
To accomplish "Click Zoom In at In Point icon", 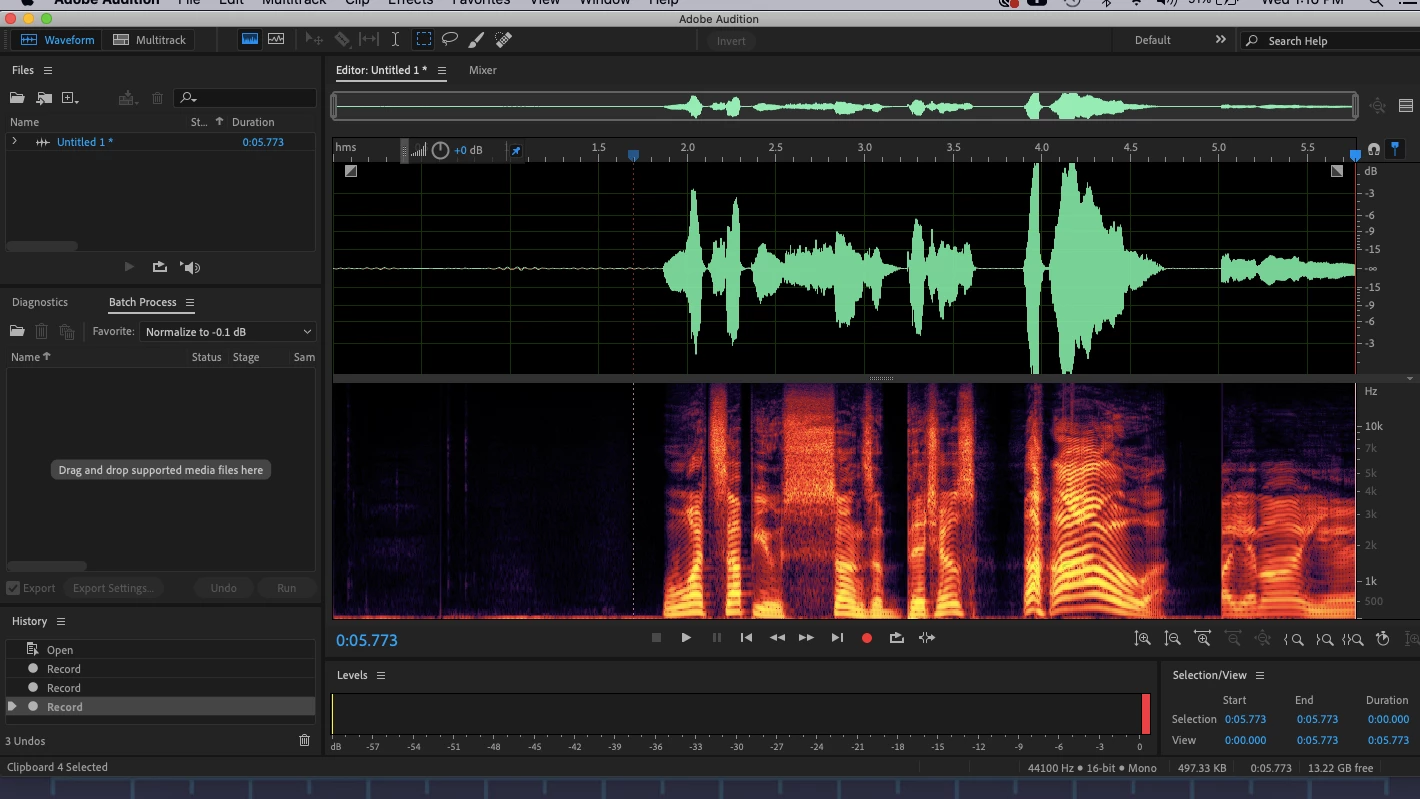I will (1294, 639).
